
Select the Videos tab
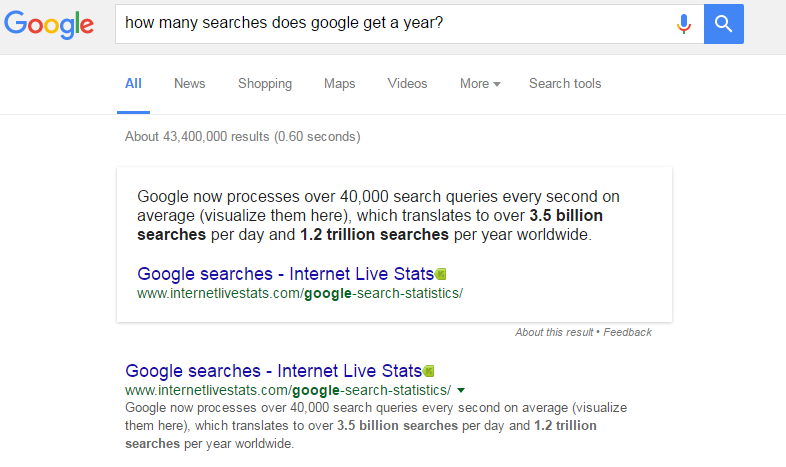[x=407, y=84]
